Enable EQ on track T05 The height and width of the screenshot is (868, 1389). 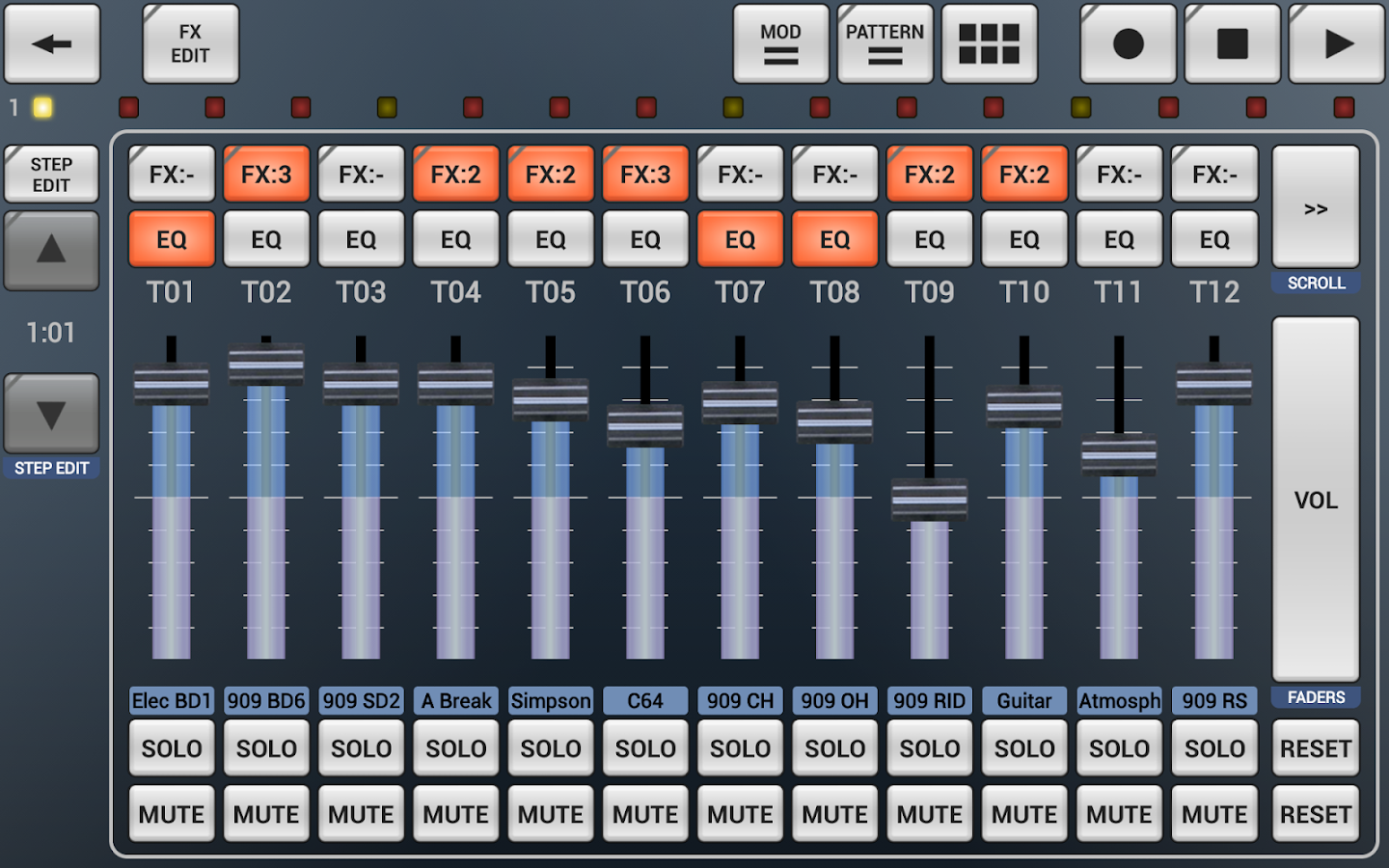tap(551, 238)
